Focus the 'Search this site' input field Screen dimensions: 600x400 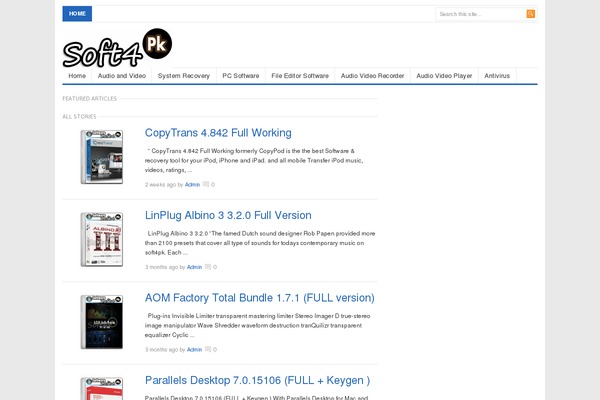click(x=481, y=14)
